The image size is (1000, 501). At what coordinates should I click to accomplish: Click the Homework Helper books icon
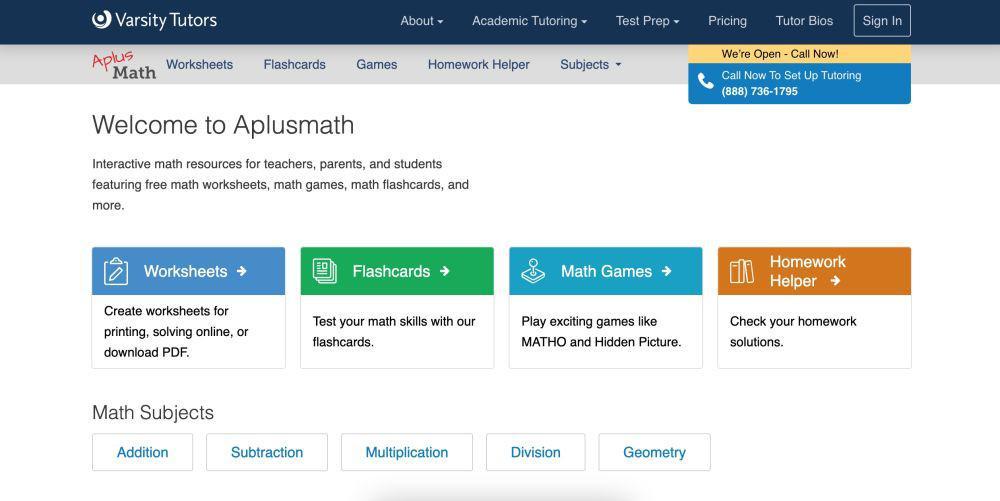pos(742,271)
